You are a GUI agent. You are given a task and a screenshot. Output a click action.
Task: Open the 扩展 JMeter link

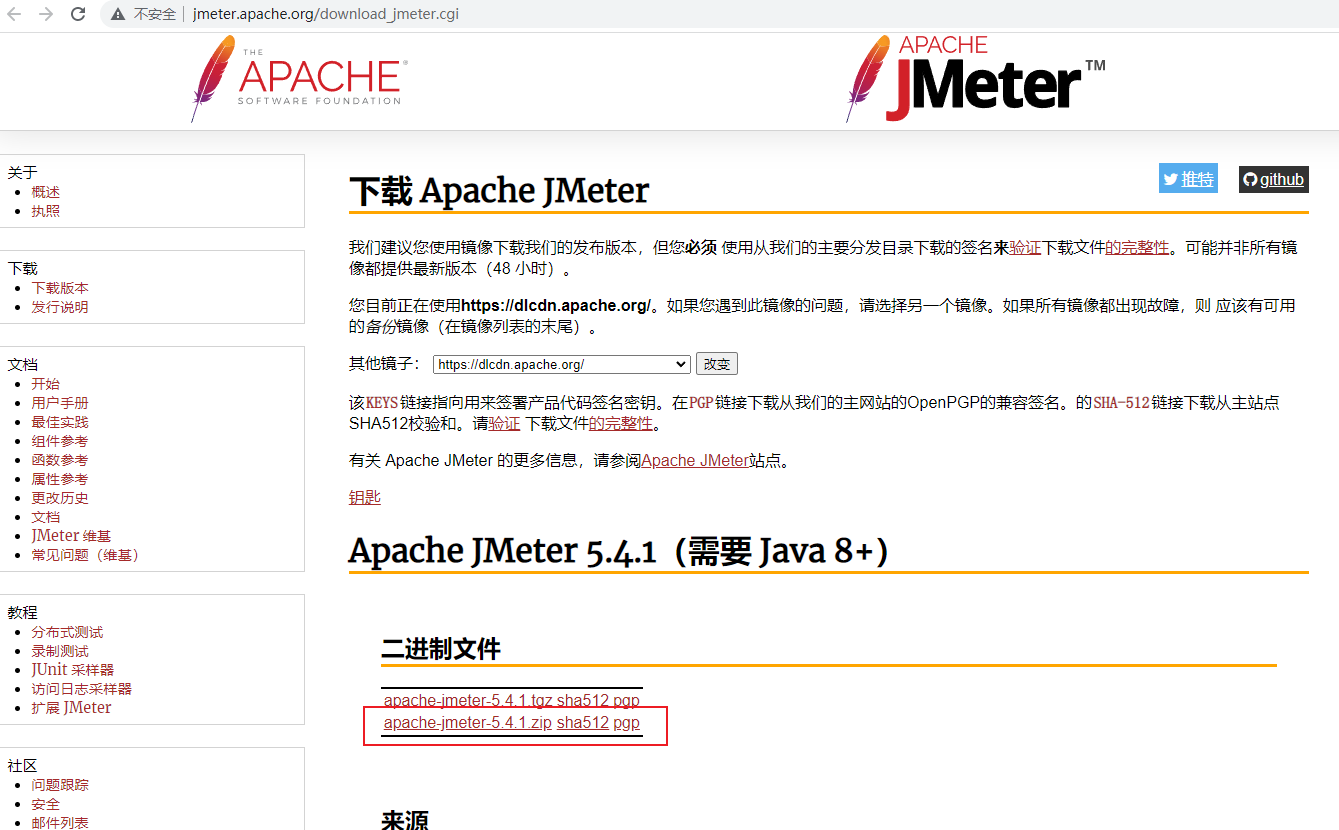tap(71, 708)
